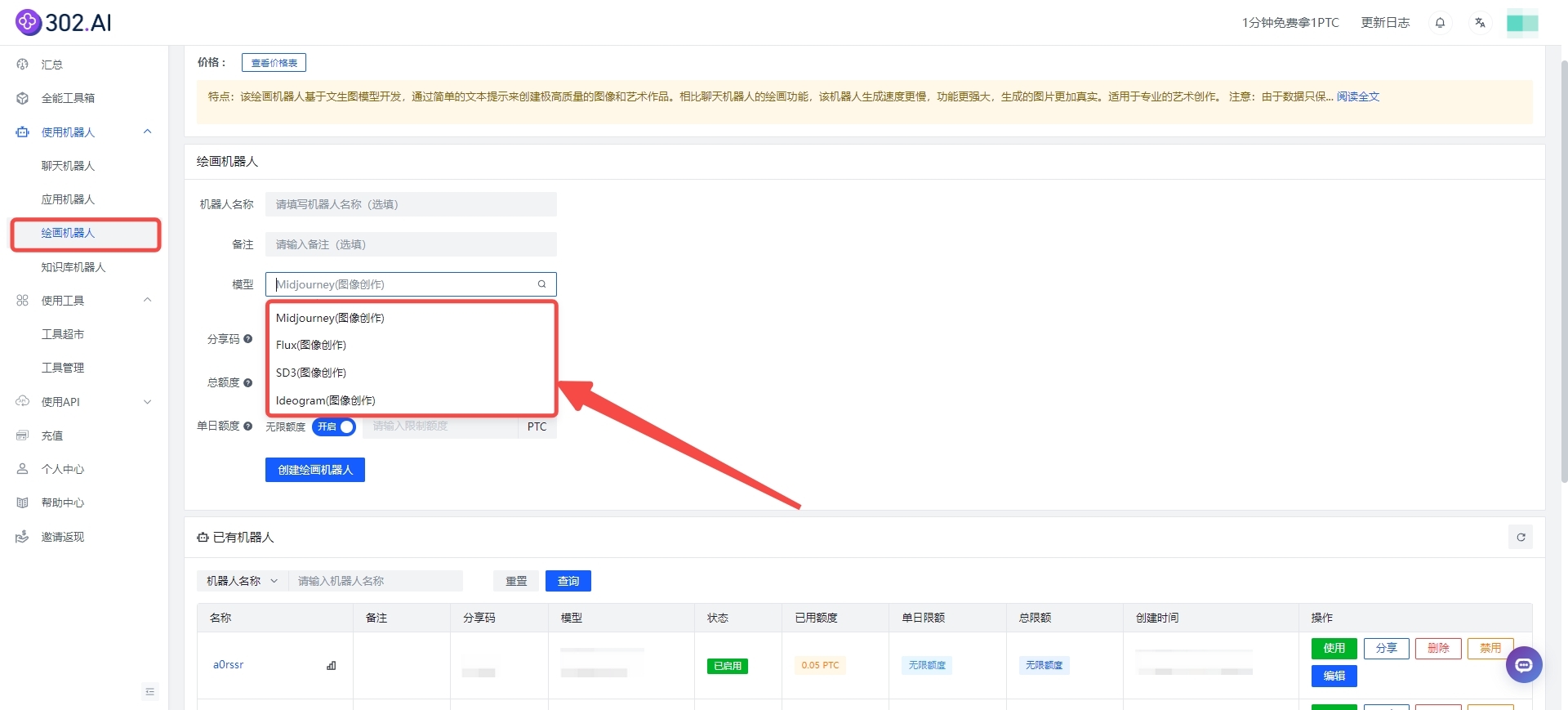Click the 查询 button

click(568, 581)
